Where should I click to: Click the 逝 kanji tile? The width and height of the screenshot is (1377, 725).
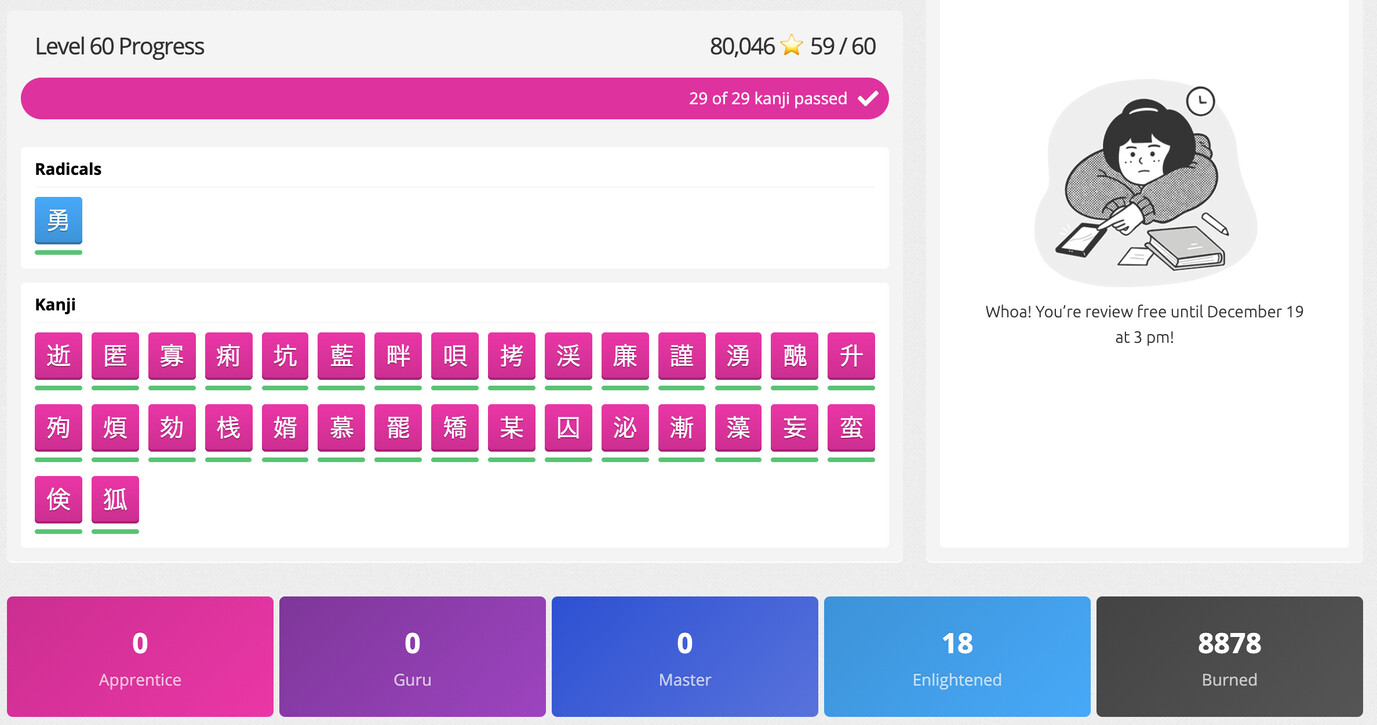(58, 356)
